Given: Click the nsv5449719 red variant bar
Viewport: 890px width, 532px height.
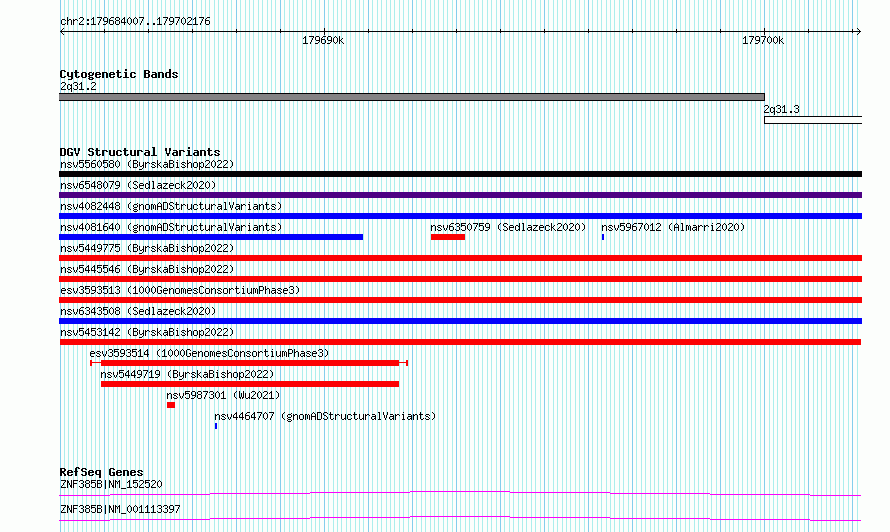Looking at the screenshot, I should coord(250,384).
